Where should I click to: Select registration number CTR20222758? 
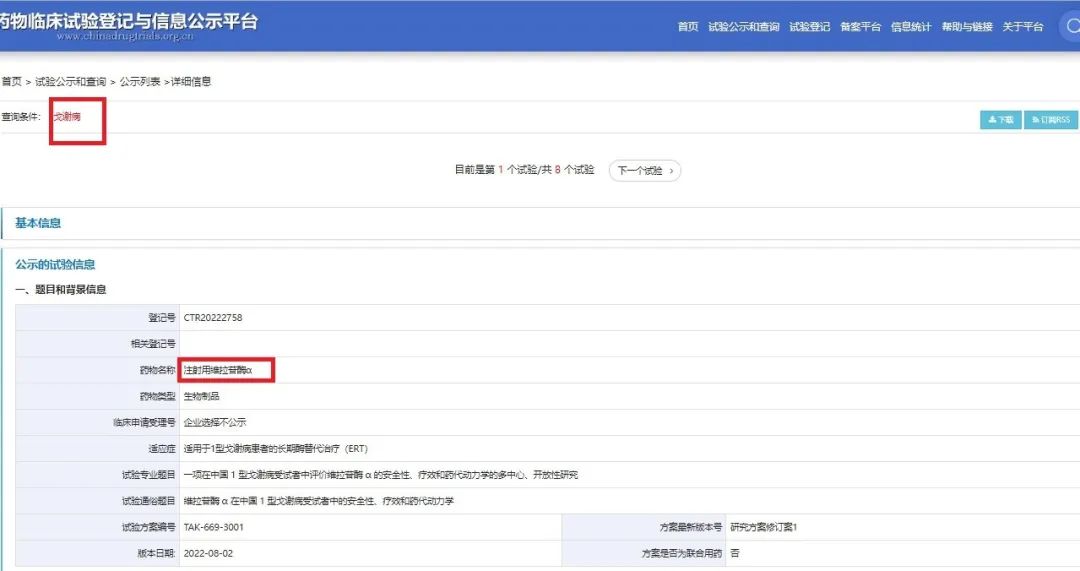click(x=213, y=318)
